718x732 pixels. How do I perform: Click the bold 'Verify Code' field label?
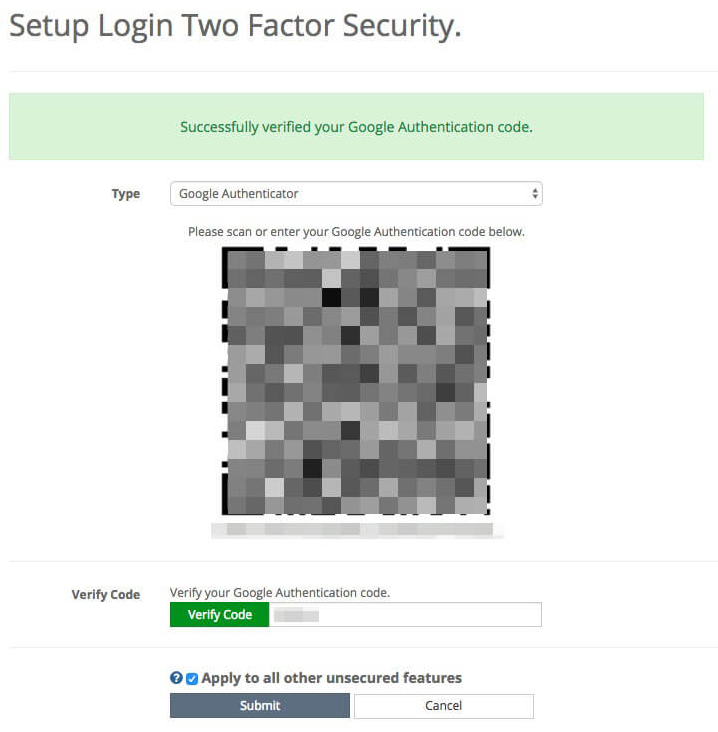106,595
